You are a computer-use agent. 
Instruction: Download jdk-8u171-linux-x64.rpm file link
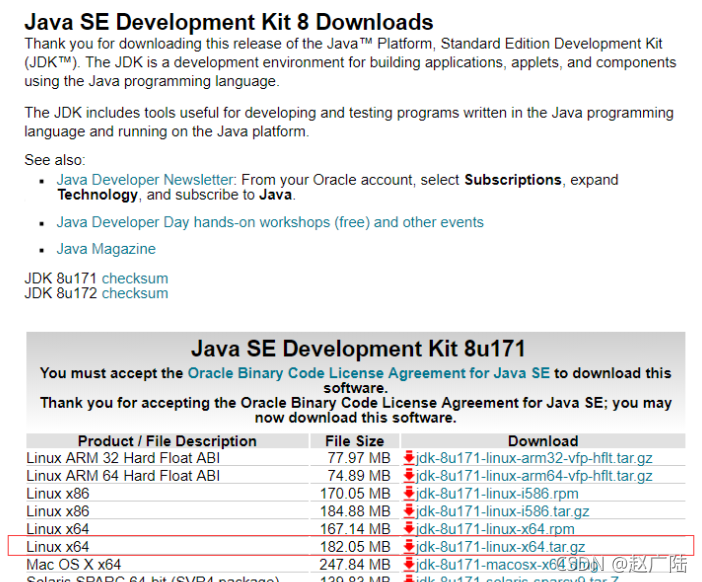click(x=495, y=529)
